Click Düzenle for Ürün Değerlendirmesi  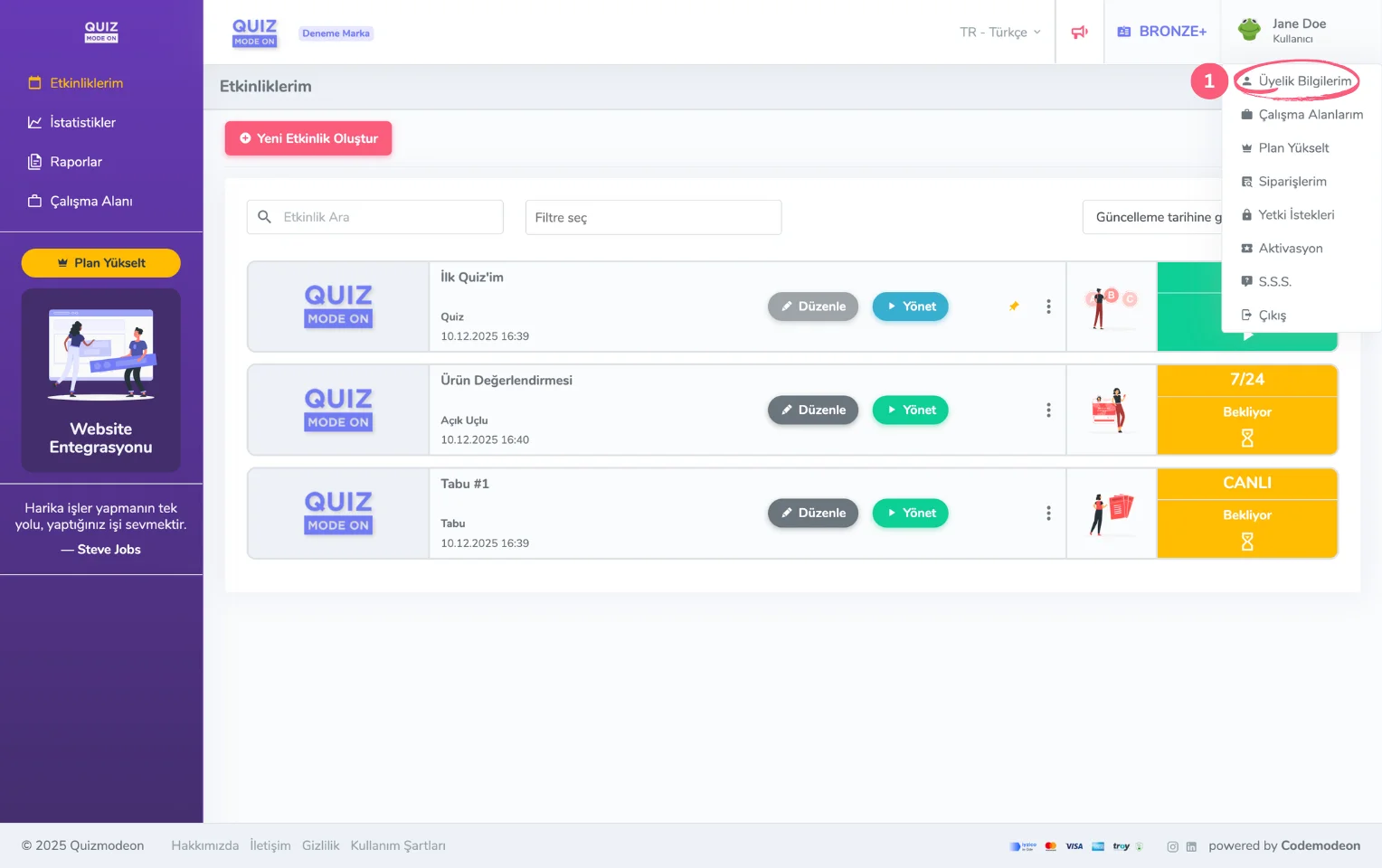click(x=812, y=410)
